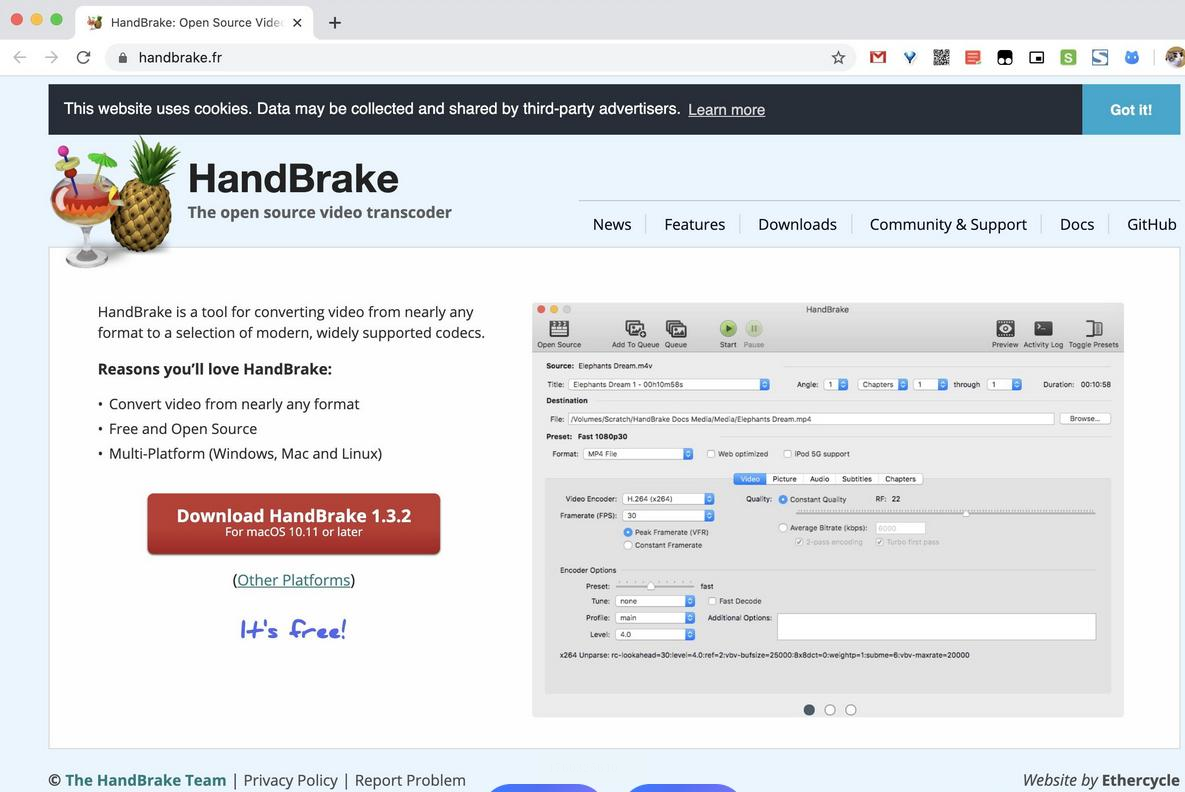
Task: Click the Pause button in HandBrake screenshot
Action: pos(753,329)
